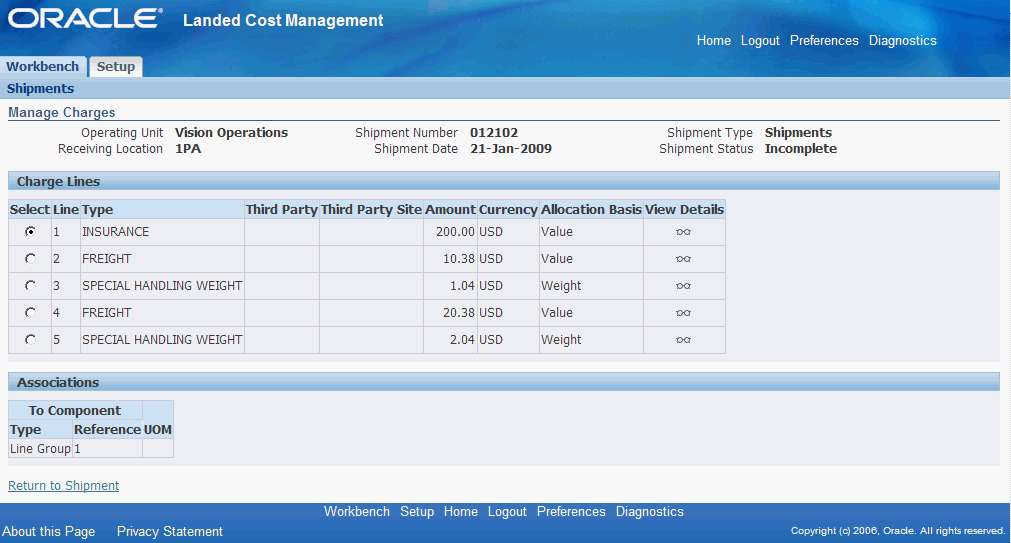Click the Currency column header
This screenshot has width=1011, height=543.
[508, 210]
